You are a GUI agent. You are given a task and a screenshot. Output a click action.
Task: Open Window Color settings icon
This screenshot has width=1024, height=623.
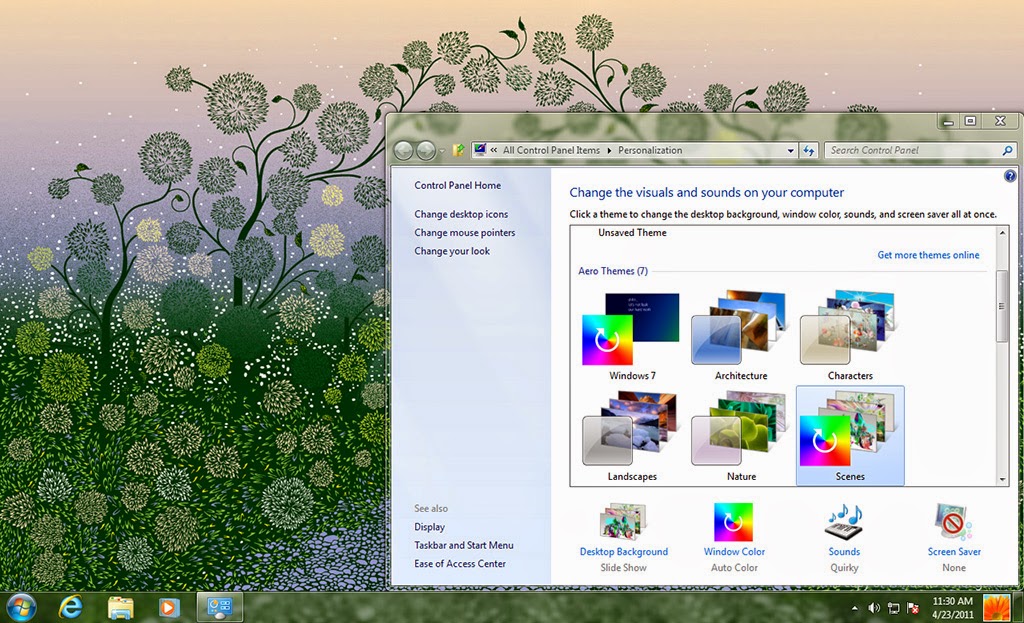coord(733,522)
